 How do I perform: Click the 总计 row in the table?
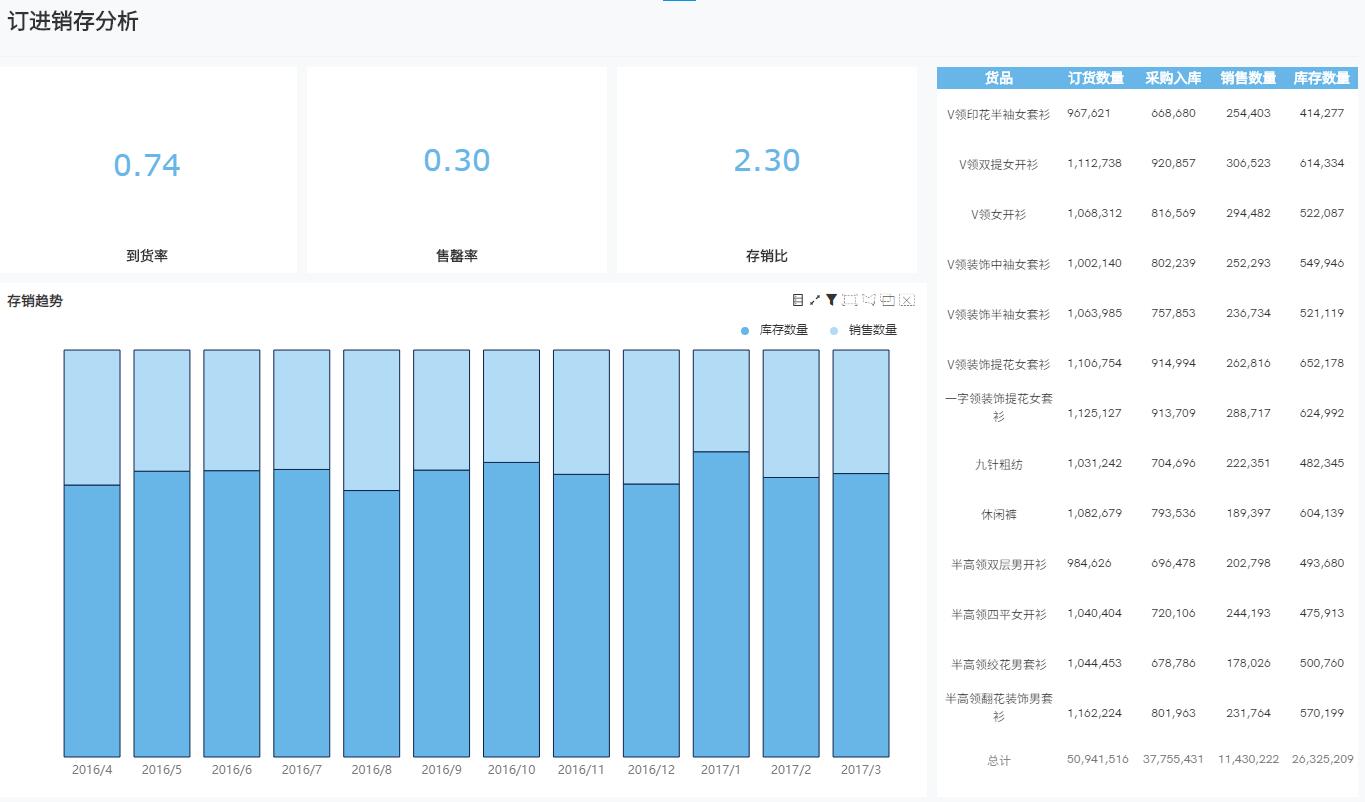click(x=996, y=759)
